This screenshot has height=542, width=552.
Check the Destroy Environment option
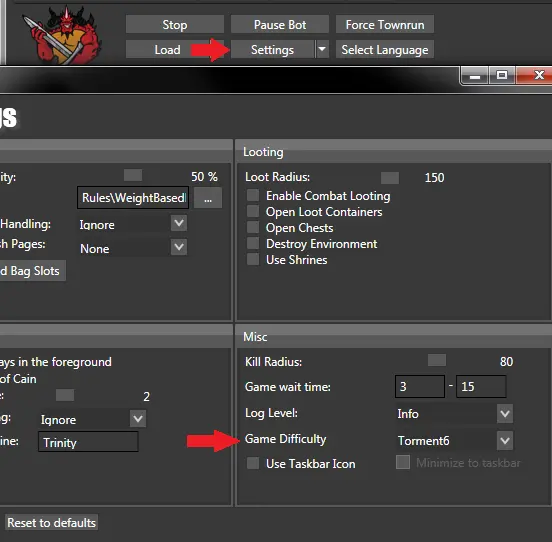(253, 243)
